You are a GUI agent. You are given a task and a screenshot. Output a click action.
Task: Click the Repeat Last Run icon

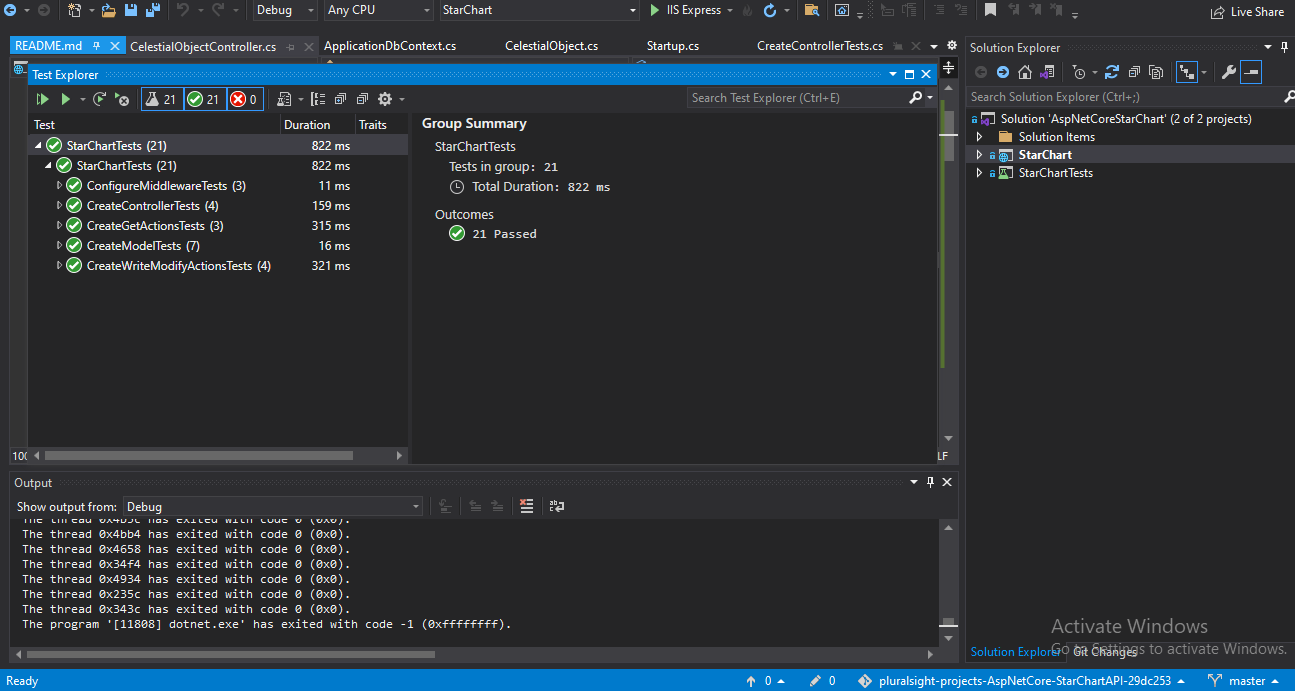pos(98,99)
